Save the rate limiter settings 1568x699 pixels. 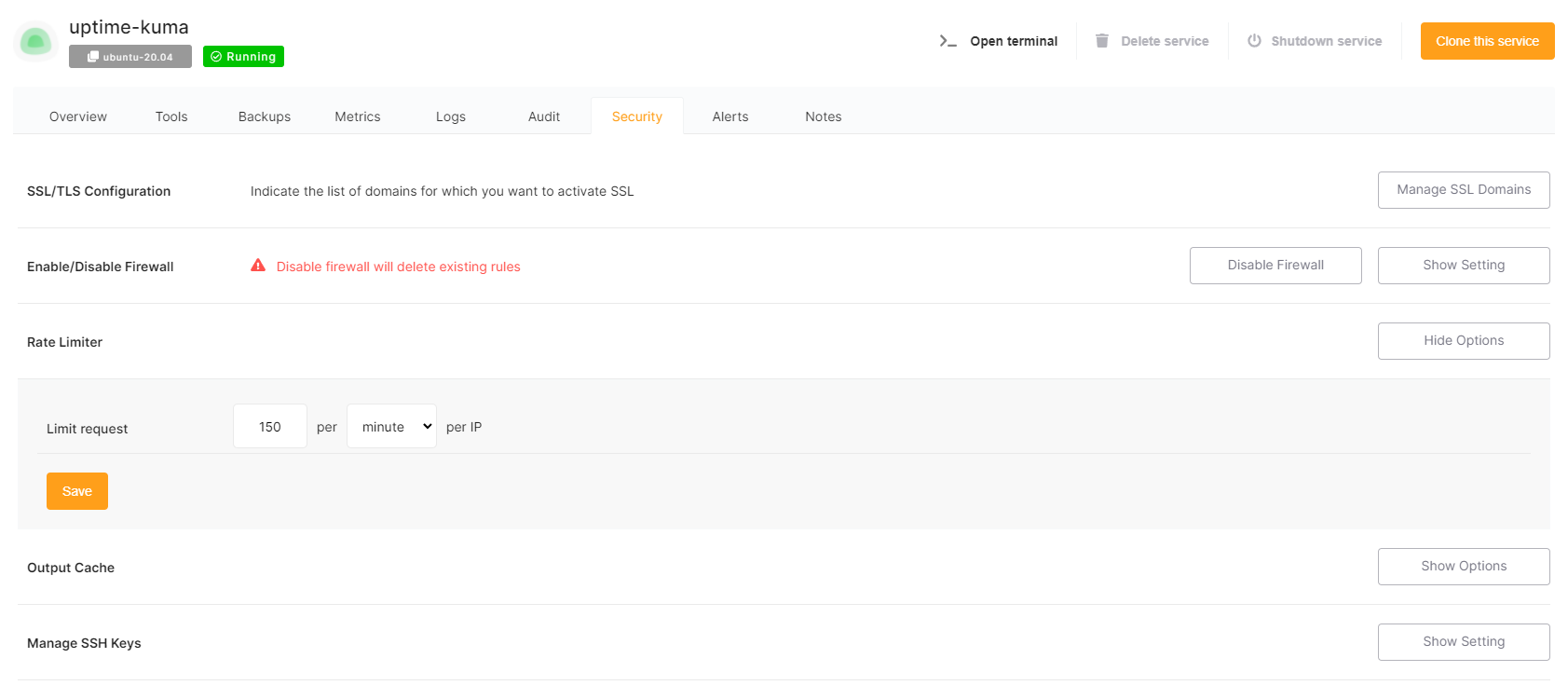(x=77, y=491)
